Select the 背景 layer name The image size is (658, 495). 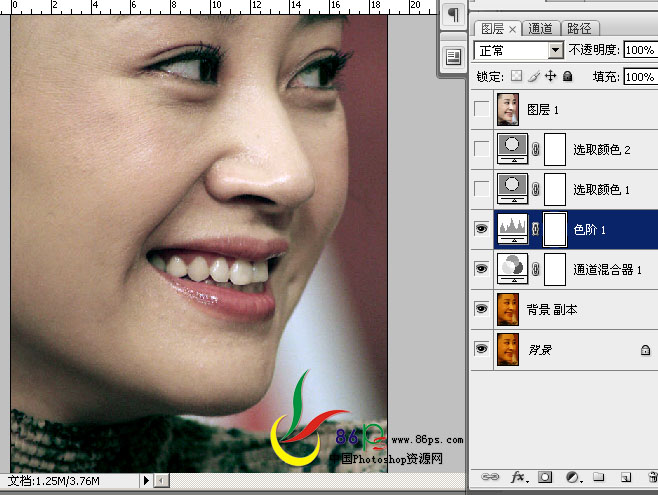540,350
